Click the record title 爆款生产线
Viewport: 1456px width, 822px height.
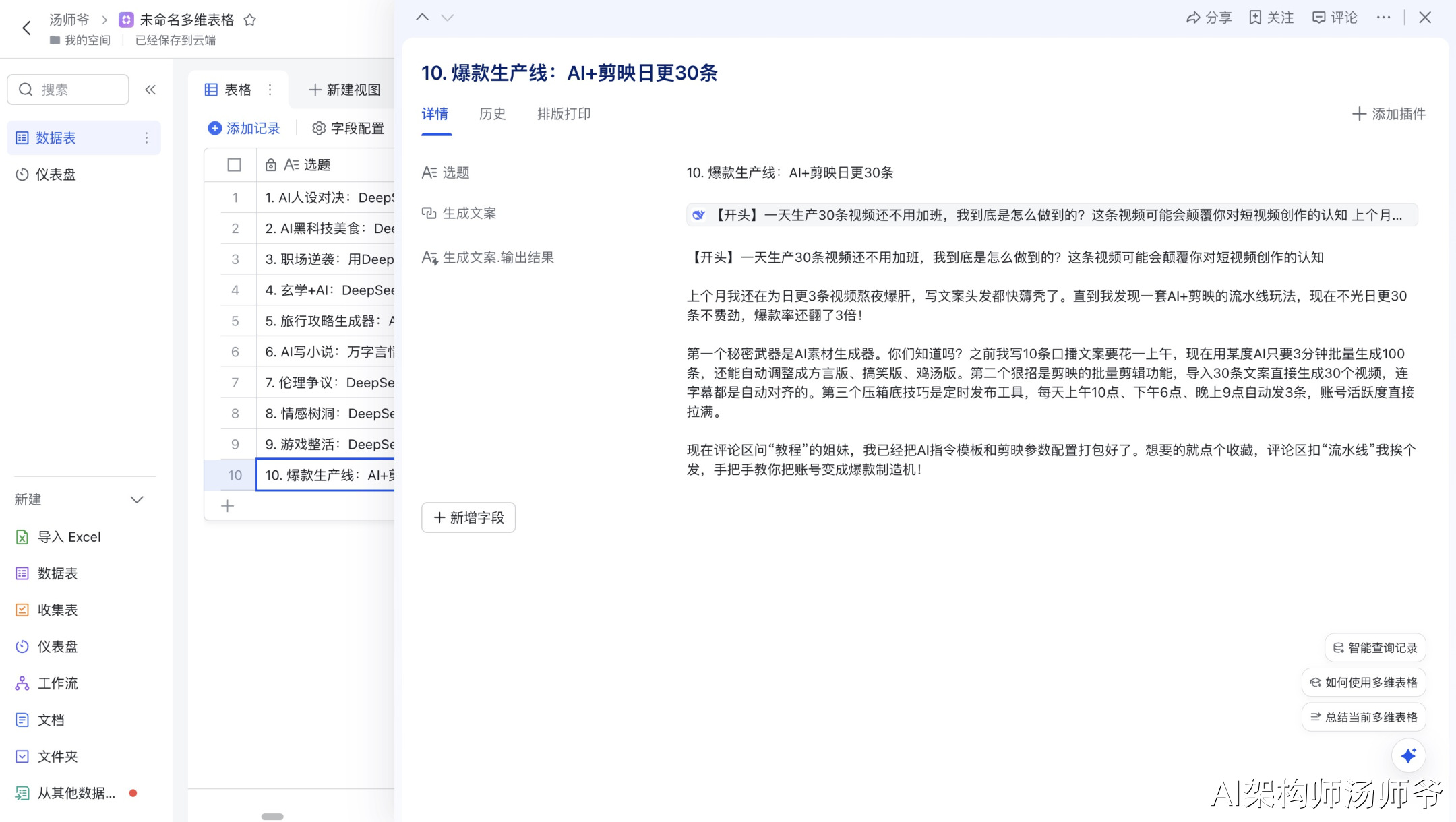(570, 73)
